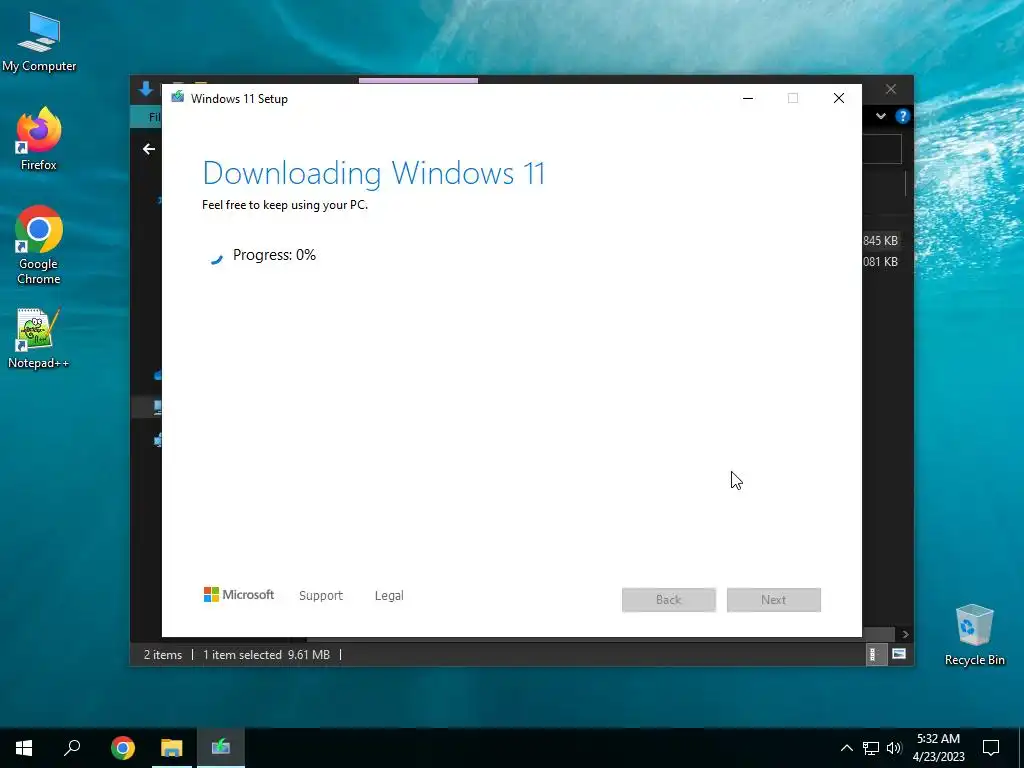Open taskbar search magnifier

pos(72,748)
